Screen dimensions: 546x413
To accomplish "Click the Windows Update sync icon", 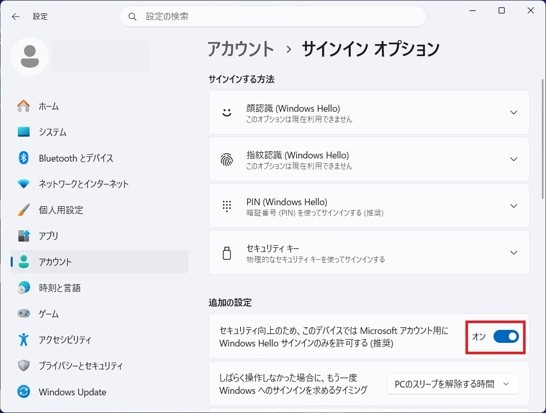I will tap(23, 392).
